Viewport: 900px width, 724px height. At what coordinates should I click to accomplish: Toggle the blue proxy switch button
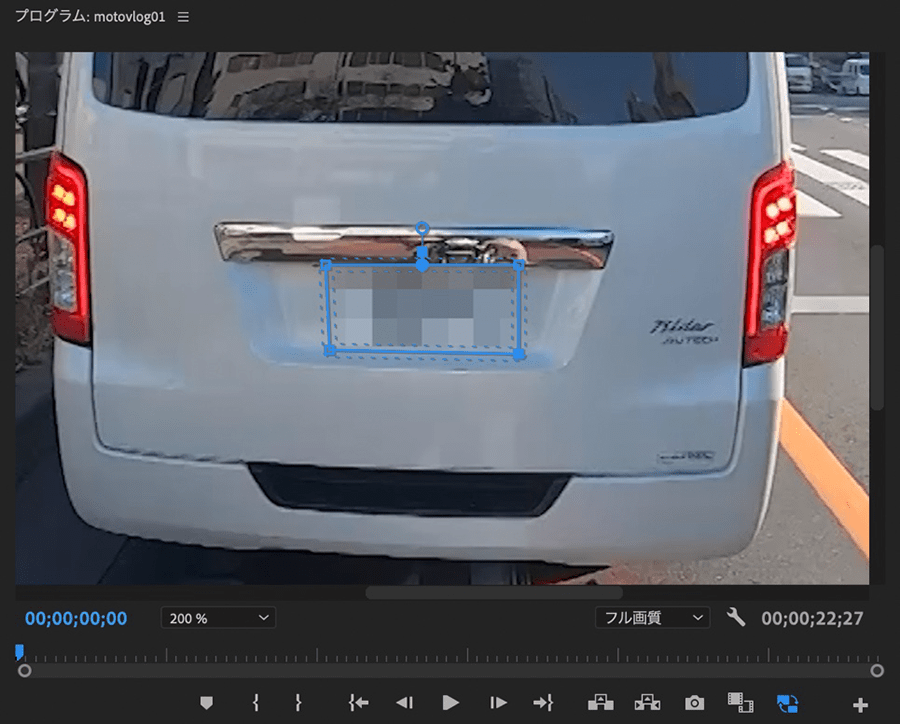tap(787, 703)
